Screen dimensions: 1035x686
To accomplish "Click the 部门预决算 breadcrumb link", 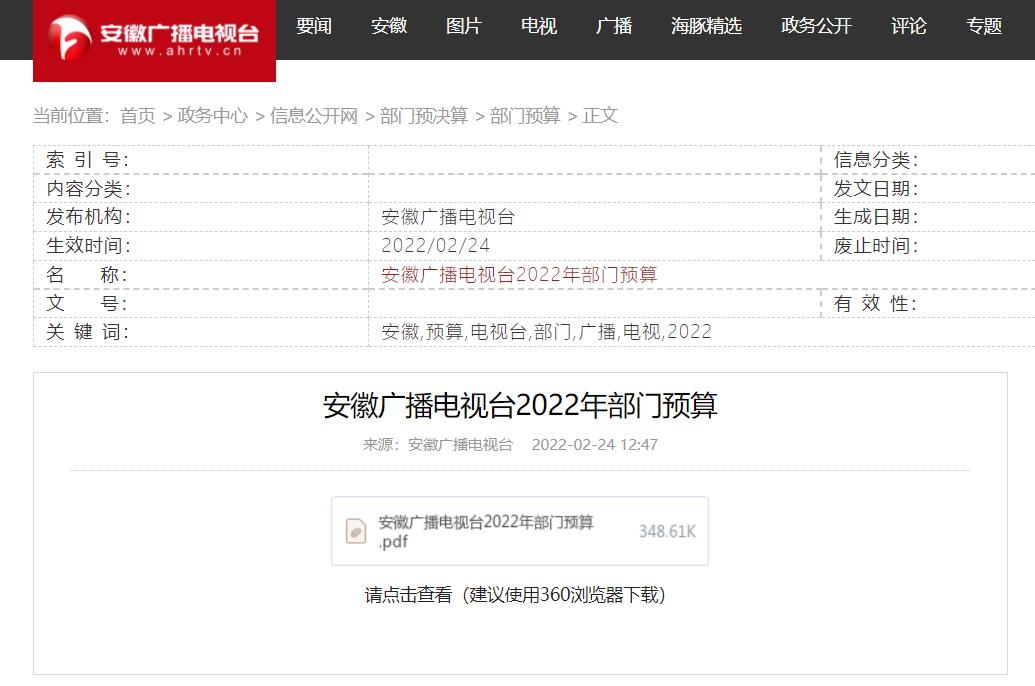I will point(423,116).
